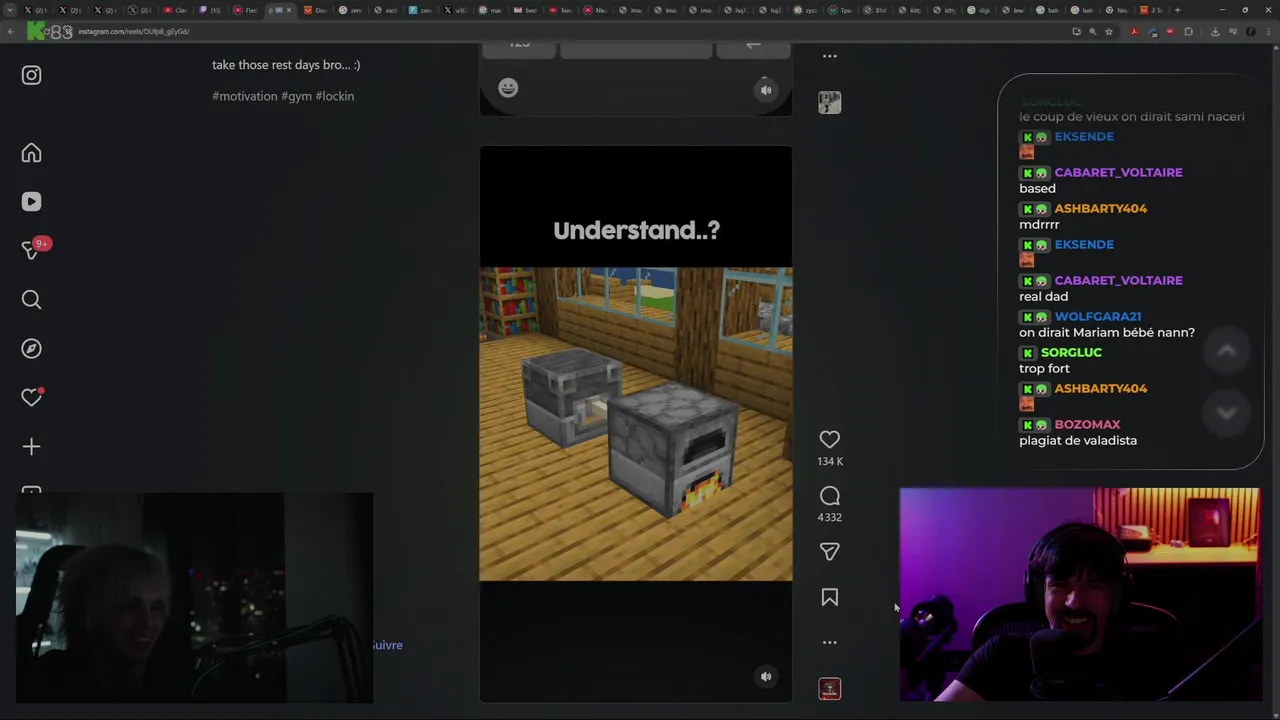This screenshot has height=720, width=1280.
Task: Switch to the Dou tab
Action: tap(315, 10)
